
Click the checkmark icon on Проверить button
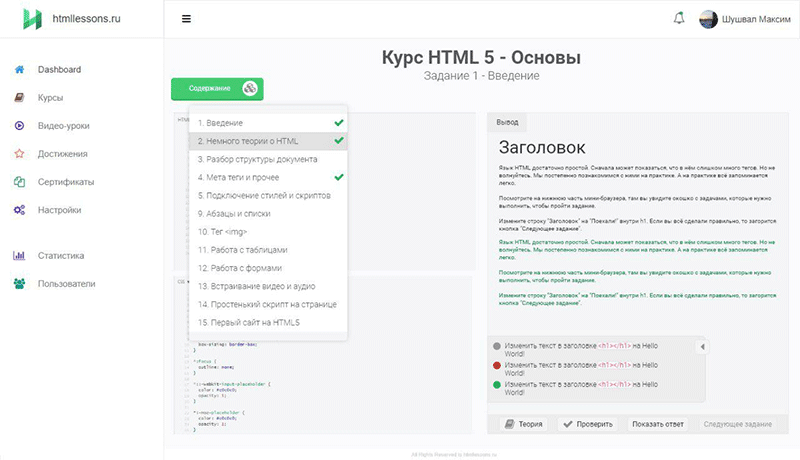(568, 424)
